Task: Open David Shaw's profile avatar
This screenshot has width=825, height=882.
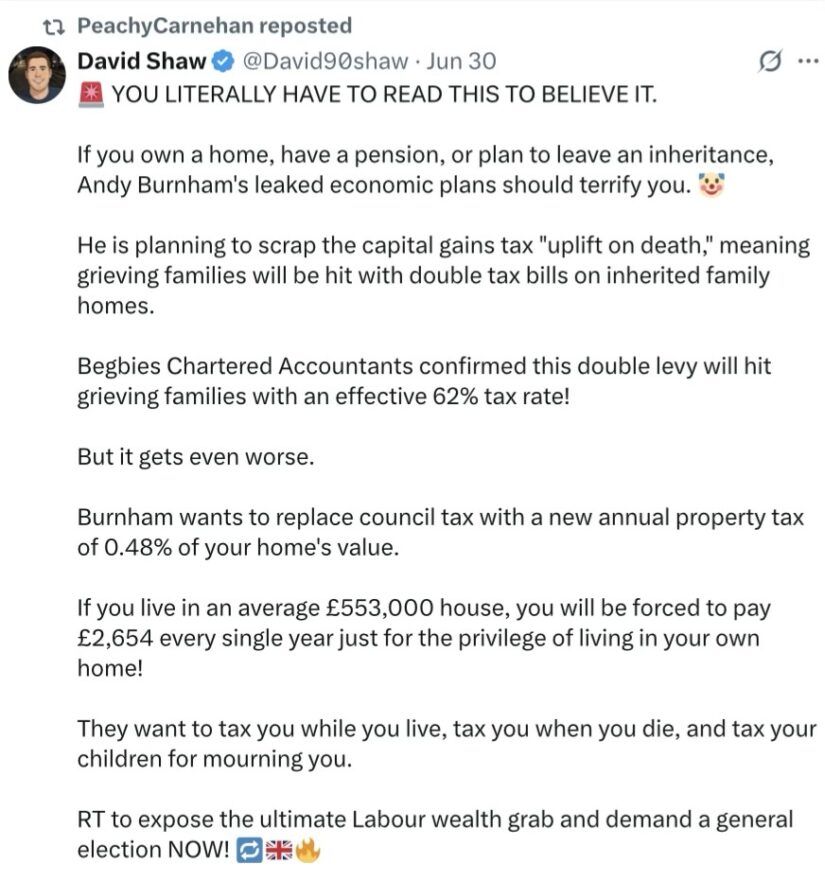Action: pyautogui.click(x=37, y=75)
